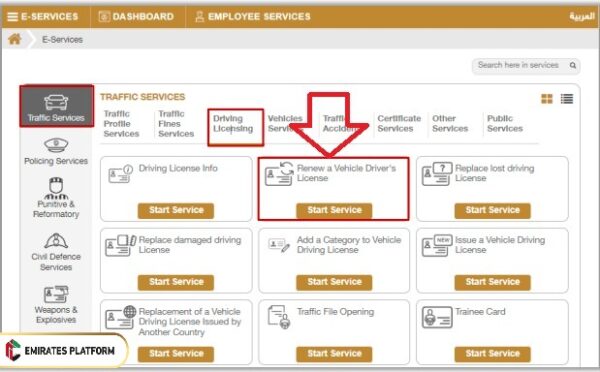Switch to Traffic Fines Services tab
600x372 pixels.
point(176,124)
